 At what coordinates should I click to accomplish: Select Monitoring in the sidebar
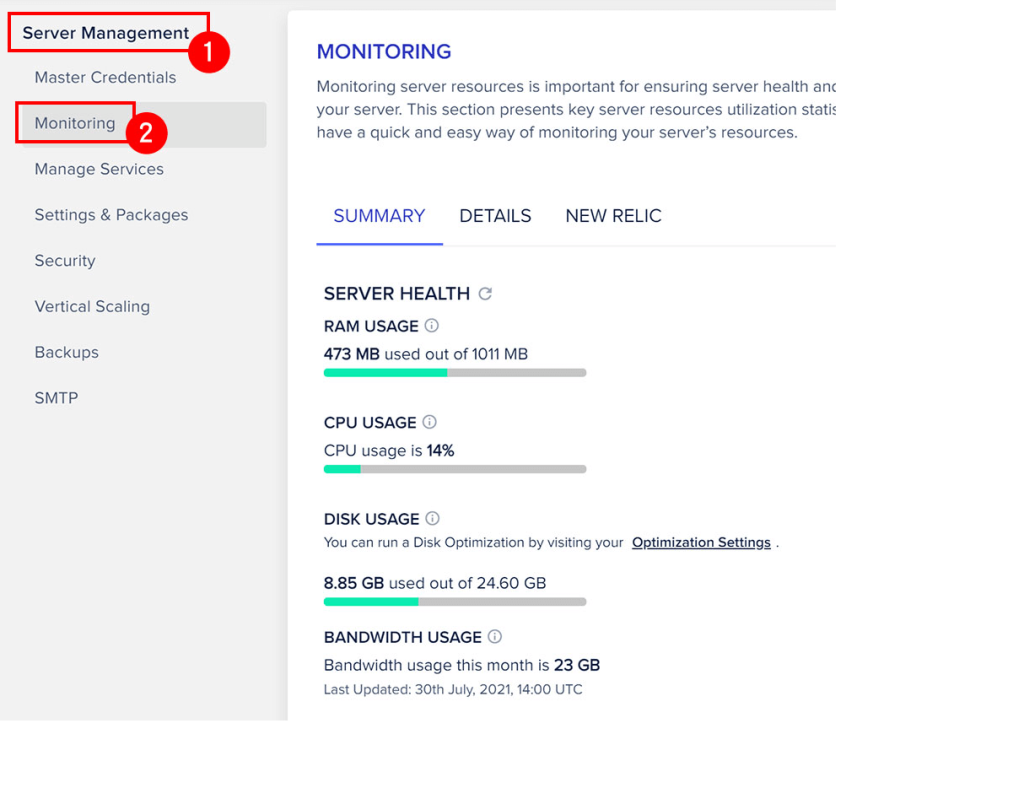click(75, 123)
